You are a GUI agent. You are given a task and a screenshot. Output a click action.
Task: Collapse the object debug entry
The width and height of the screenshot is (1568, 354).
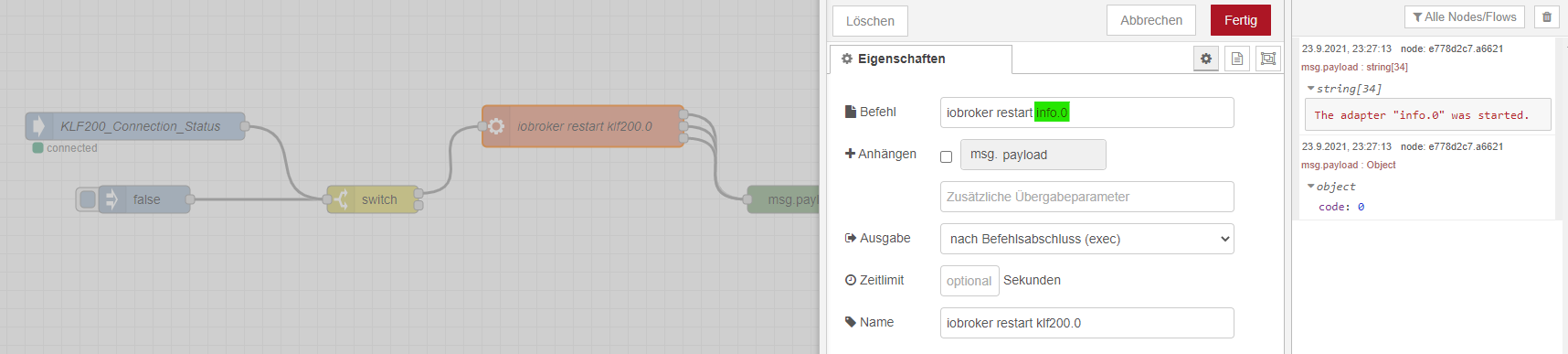coord(1310,187)
